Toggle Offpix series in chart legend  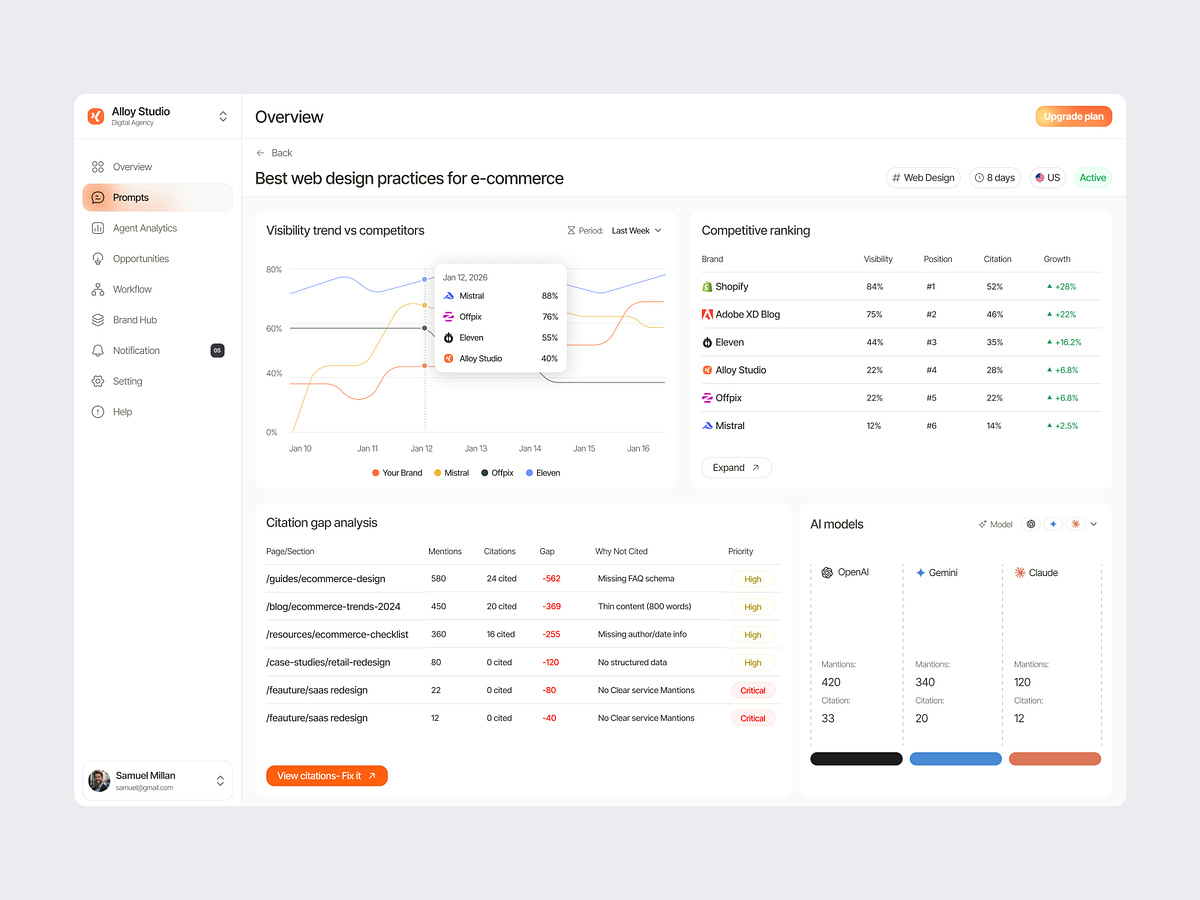tap(497, 473)
